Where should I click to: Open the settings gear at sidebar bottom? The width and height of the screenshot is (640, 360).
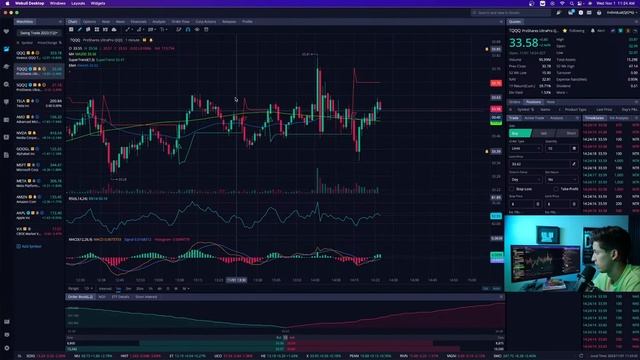tap(7, 348)
